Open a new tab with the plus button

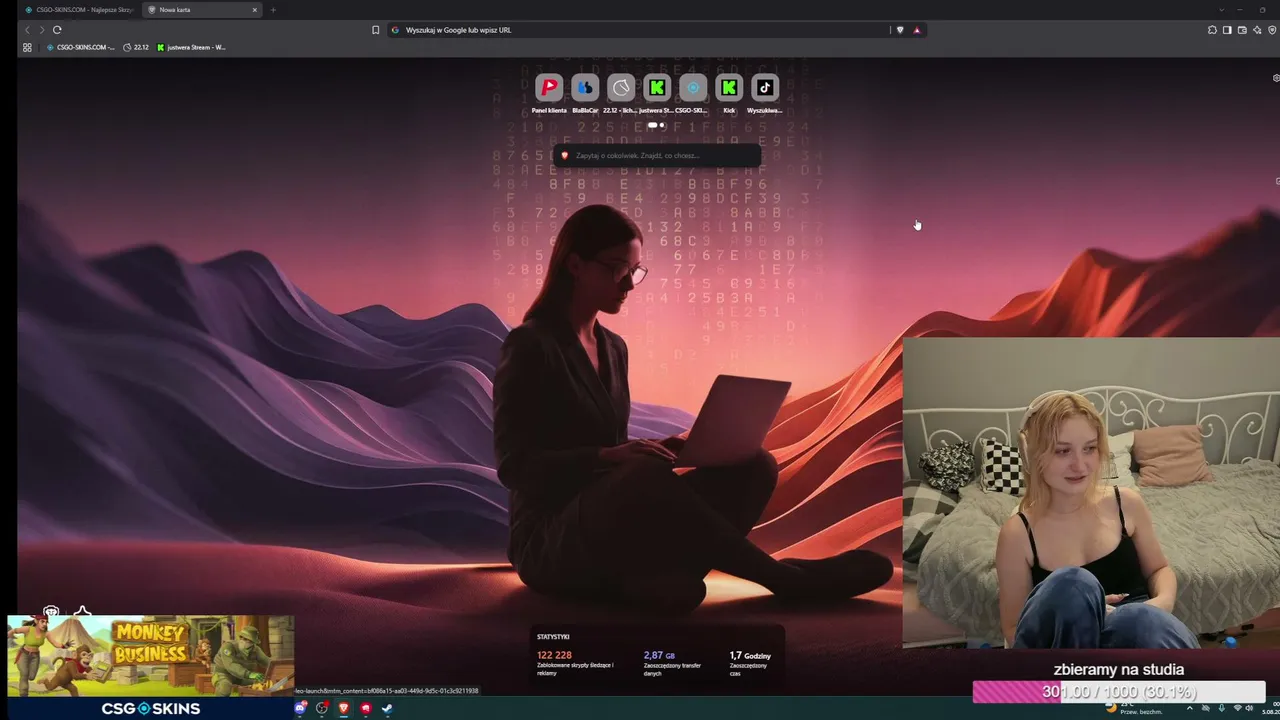(x=273, y=10)
